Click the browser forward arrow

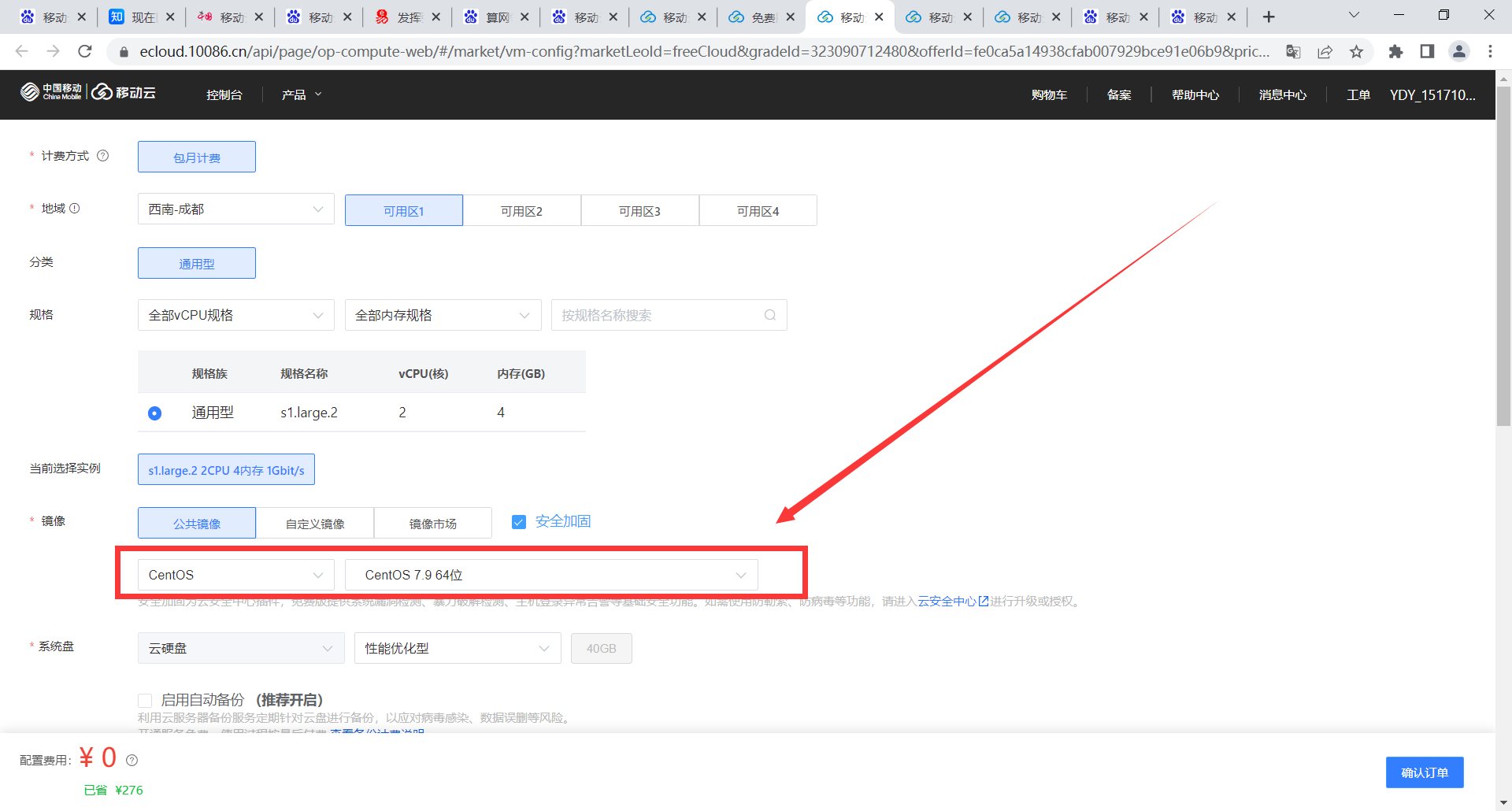pyautogui.click(x=53, y=51)
